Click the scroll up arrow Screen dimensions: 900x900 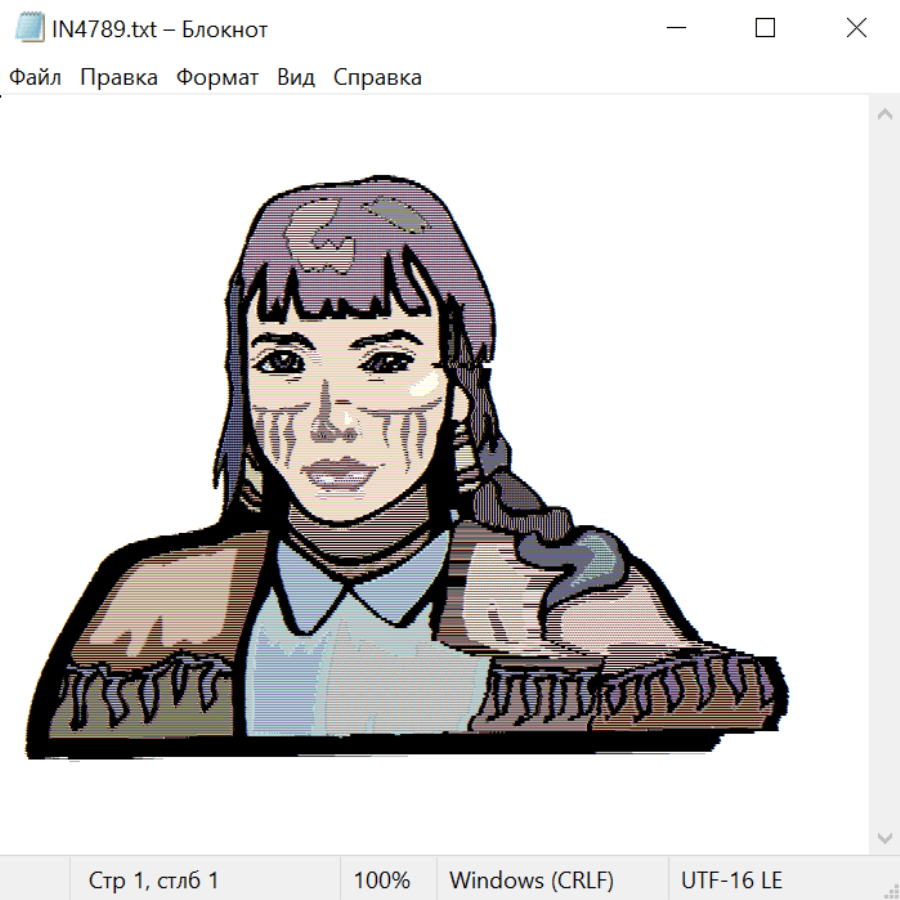[x=884, y=114]
